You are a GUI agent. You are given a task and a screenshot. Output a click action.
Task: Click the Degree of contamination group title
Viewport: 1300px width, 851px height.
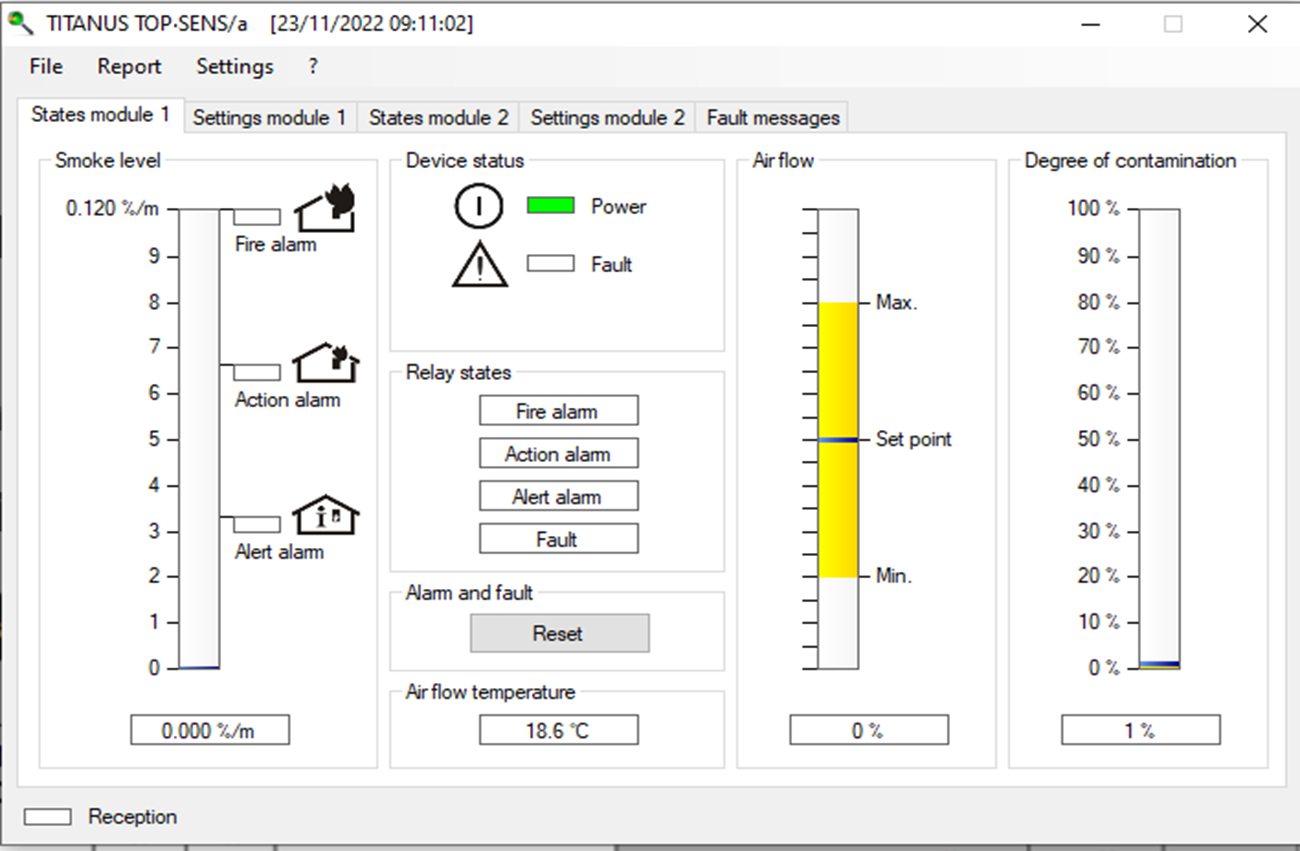[x=1130, y=160]
